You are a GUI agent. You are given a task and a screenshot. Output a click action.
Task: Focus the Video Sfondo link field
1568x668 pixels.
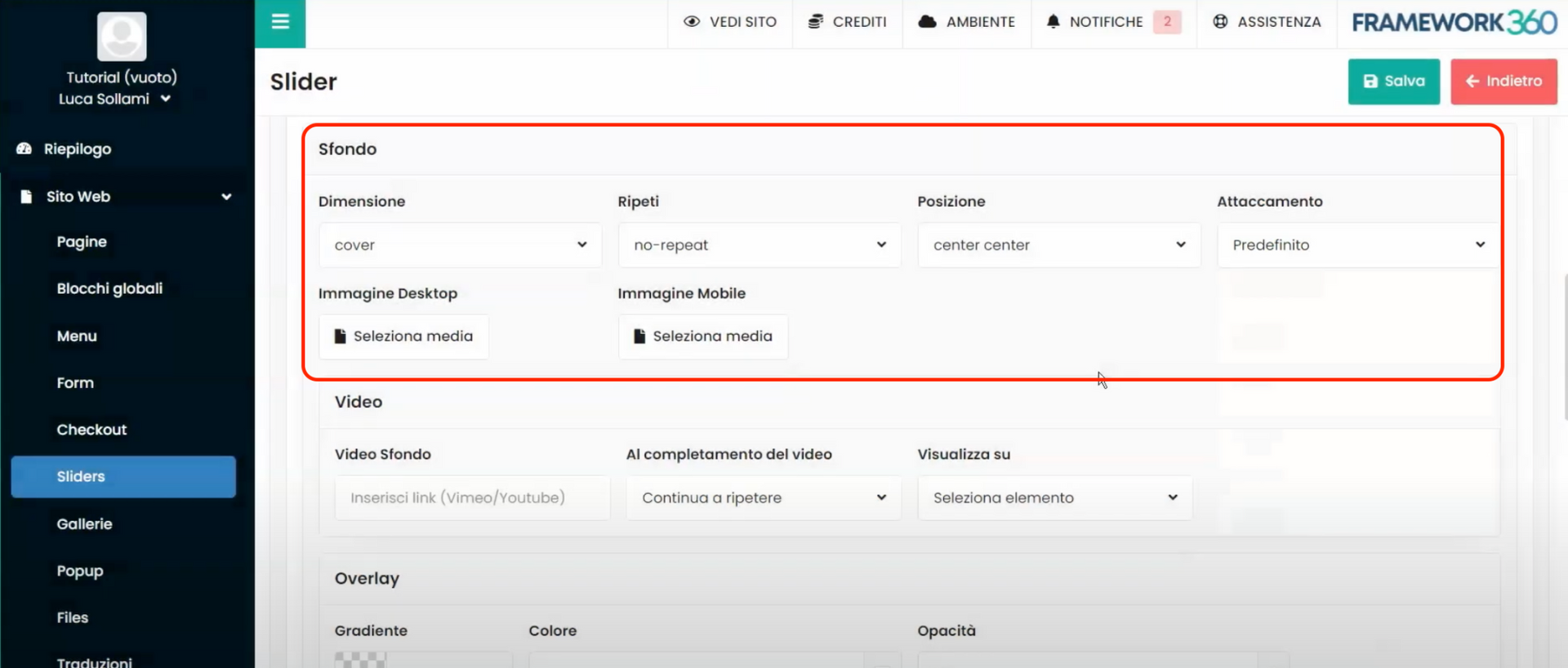(471, 498)
